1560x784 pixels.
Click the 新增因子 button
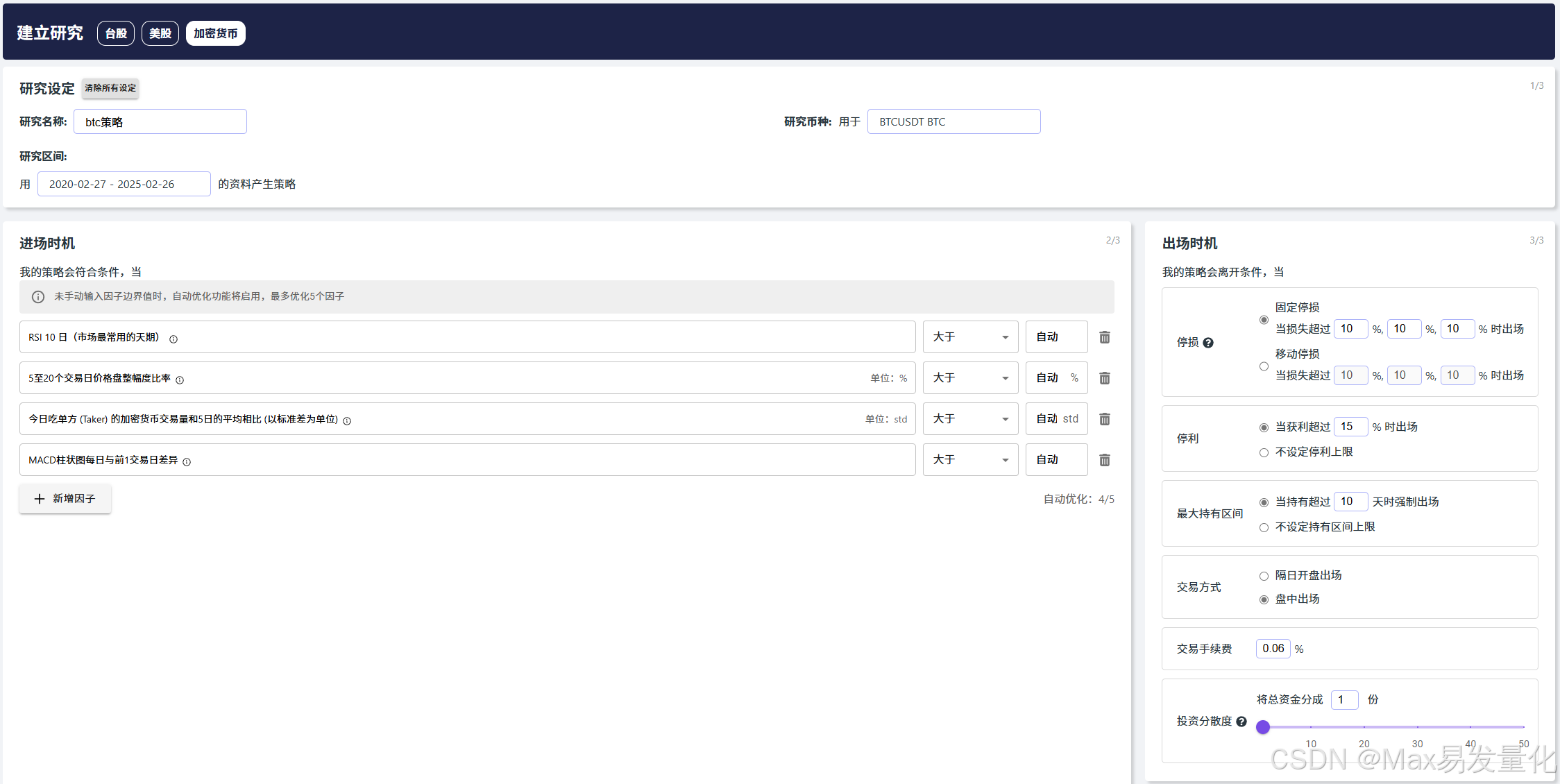click(65, 499)
